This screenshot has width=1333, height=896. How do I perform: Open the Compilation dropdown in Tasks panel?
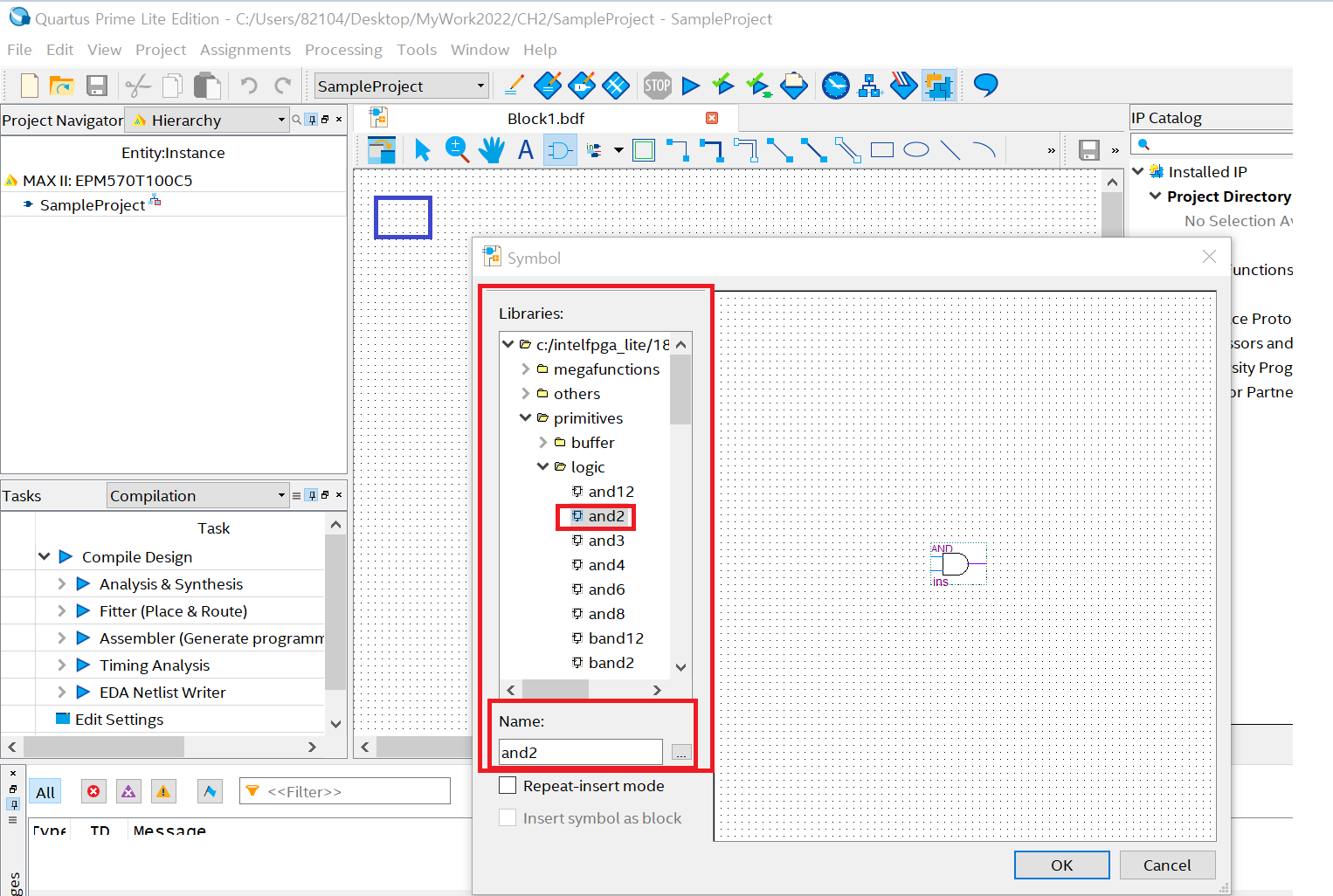coord(198,495)
